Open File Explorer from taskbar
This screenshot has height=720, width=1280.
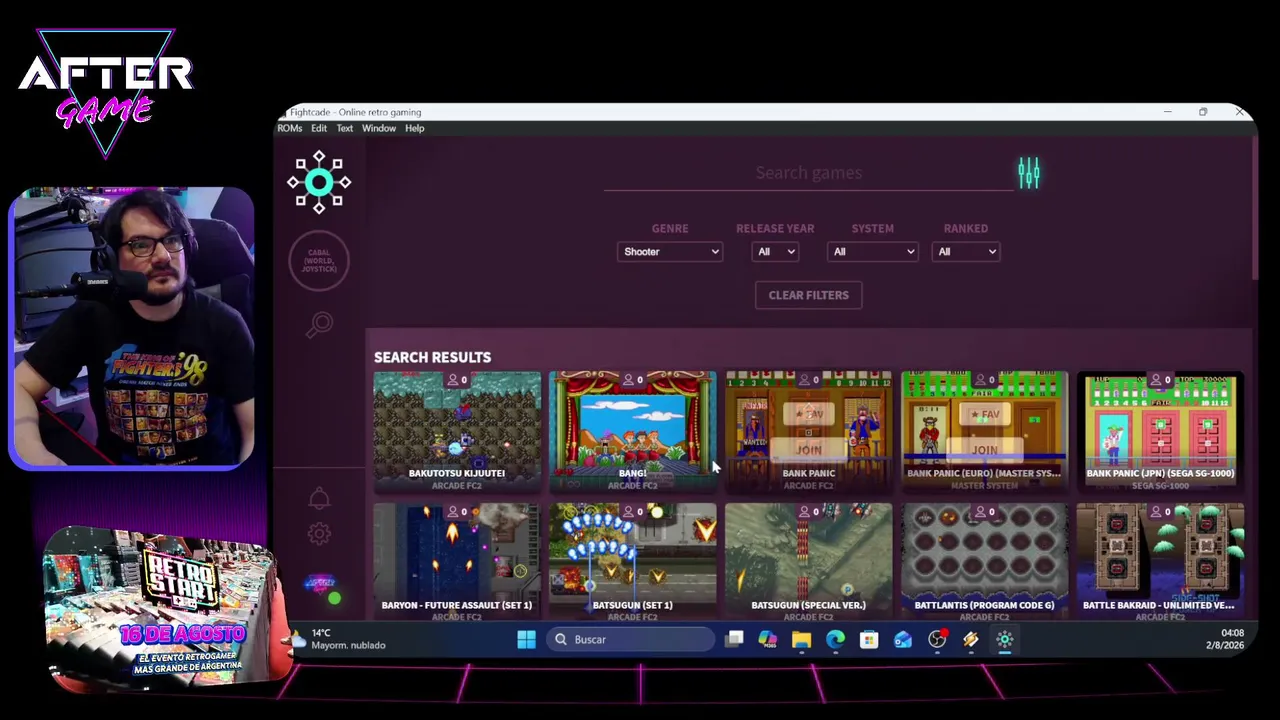(x=801, y=640)
